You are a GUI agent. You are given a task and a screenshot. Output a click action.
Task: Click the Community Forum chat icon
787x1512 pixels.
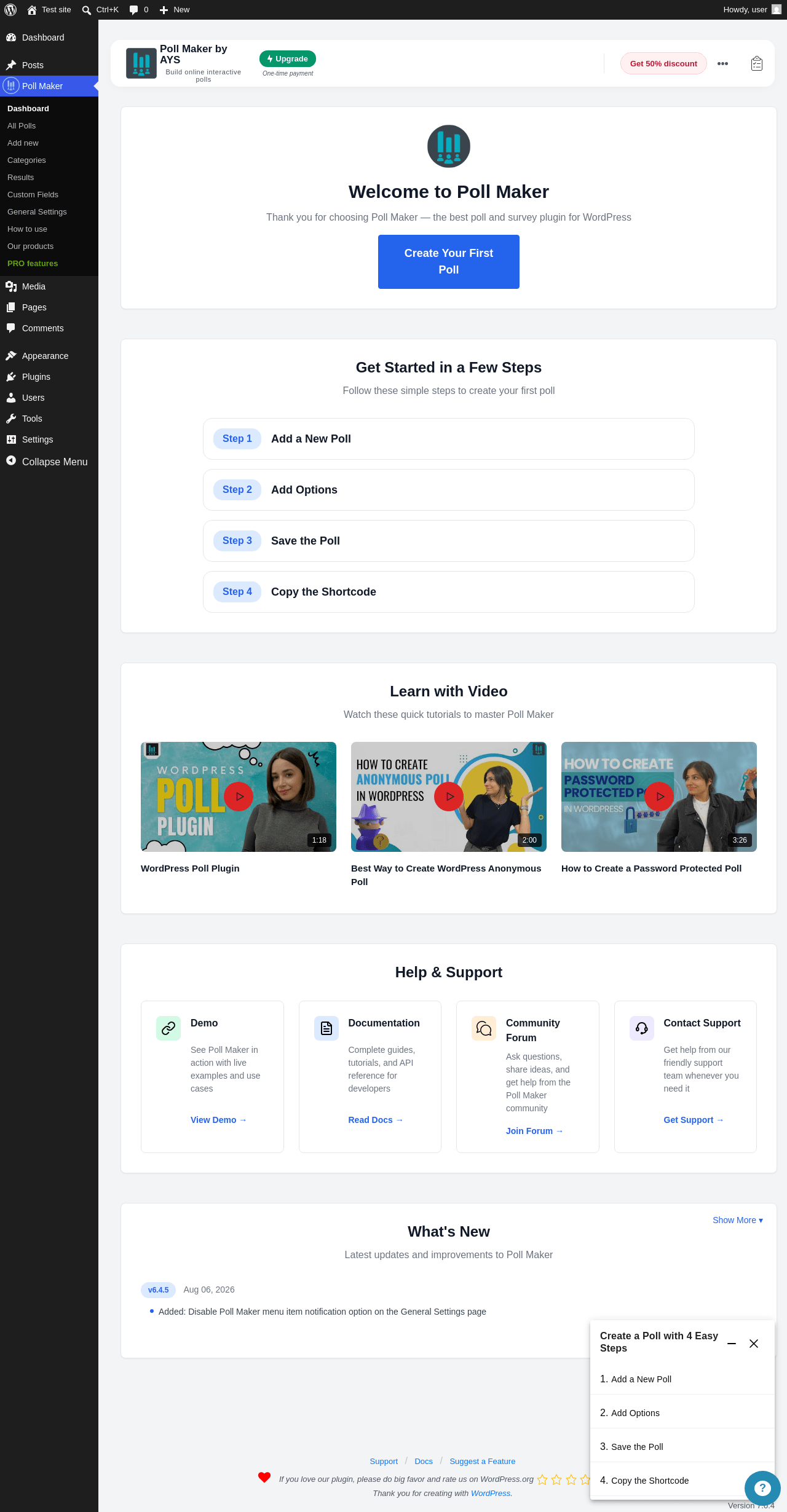point(484,1028)
